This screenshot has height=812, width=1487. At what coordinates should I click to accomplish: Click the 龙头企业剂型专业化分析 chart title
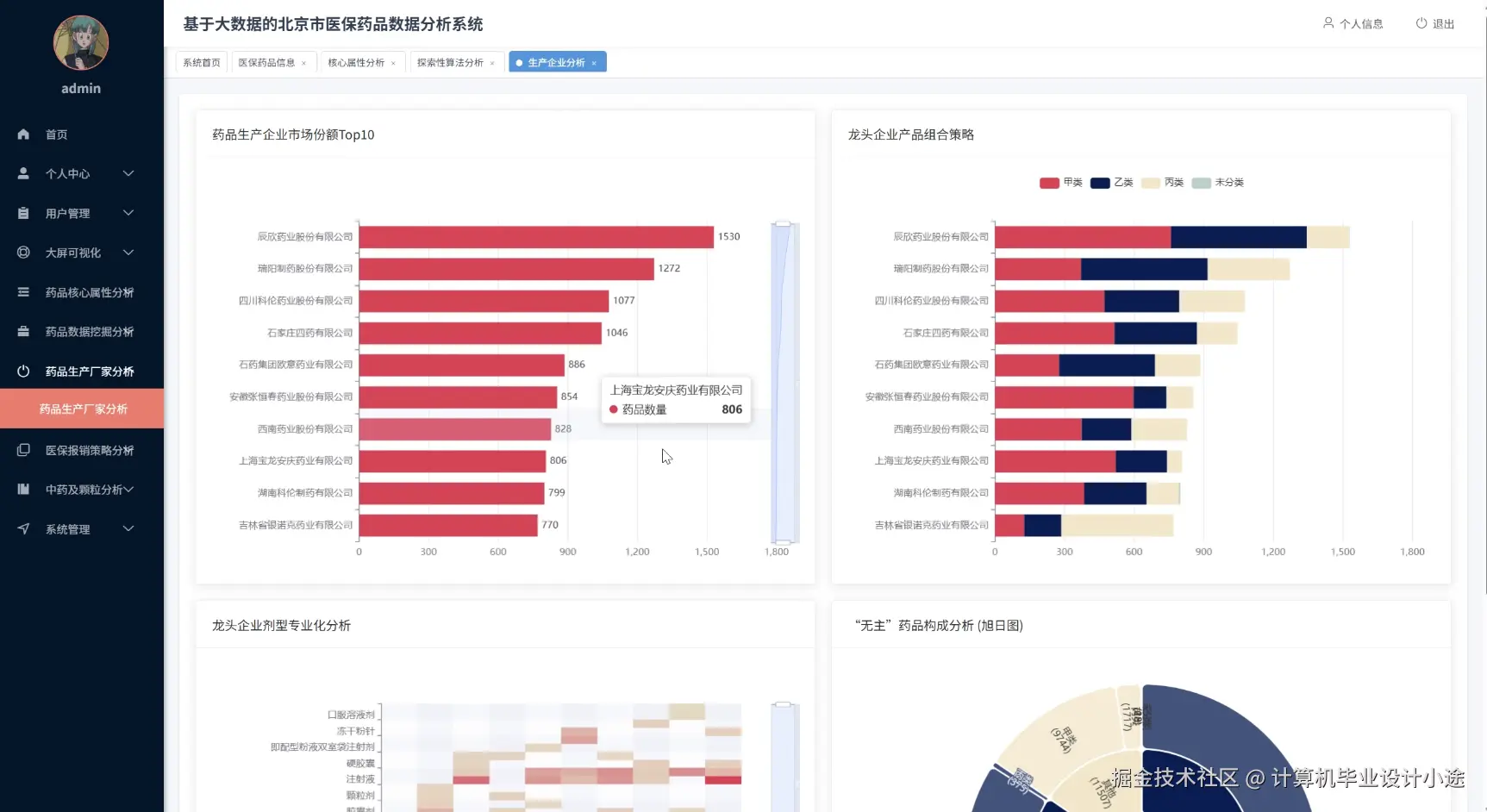(x=281, y=626)
